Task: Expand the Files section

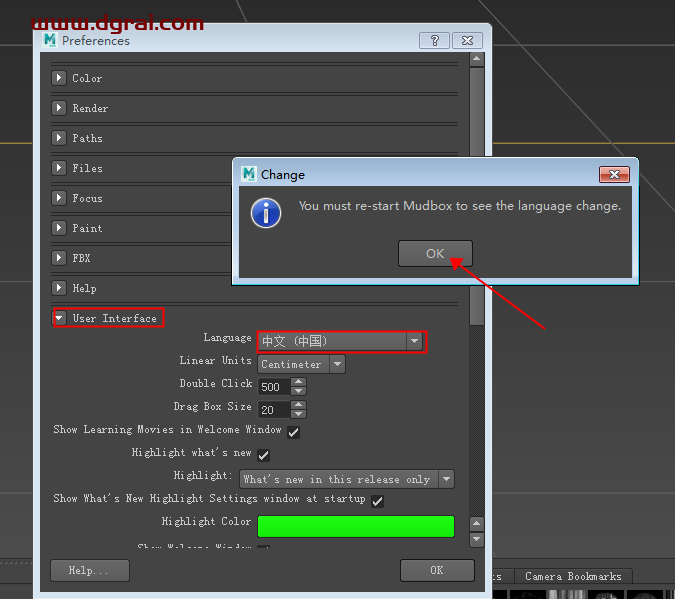Action: [59, 168]
